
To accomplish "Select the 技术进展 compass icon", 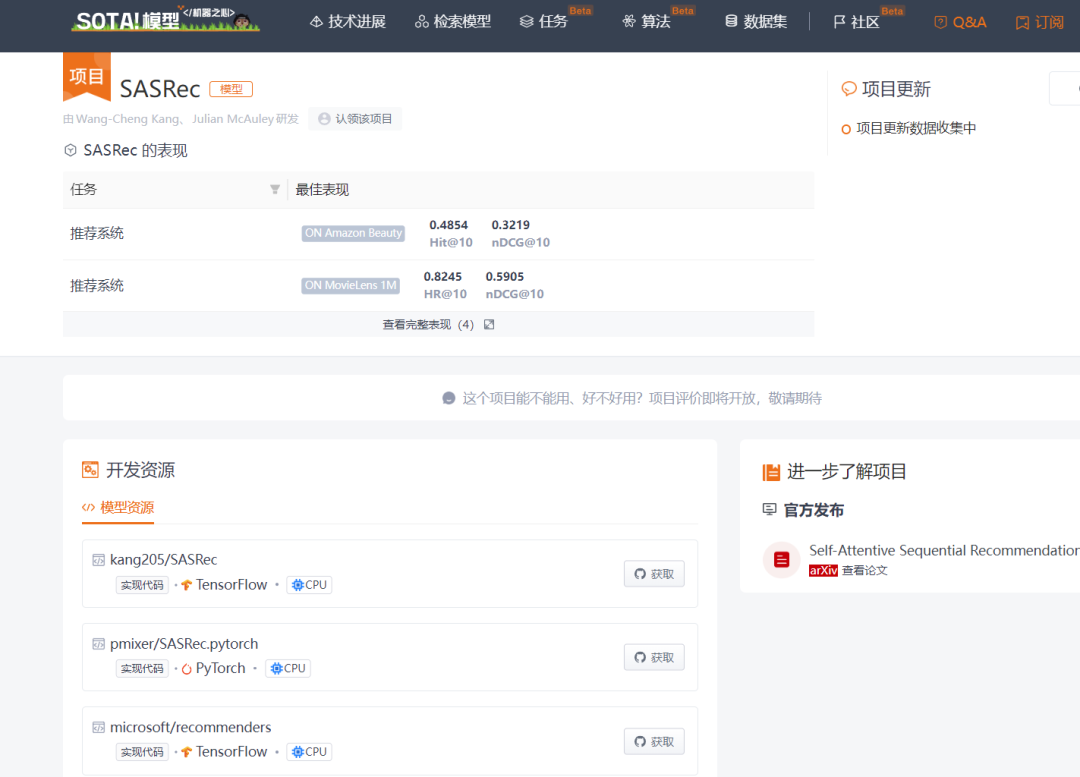I will [x=316, y=20].
